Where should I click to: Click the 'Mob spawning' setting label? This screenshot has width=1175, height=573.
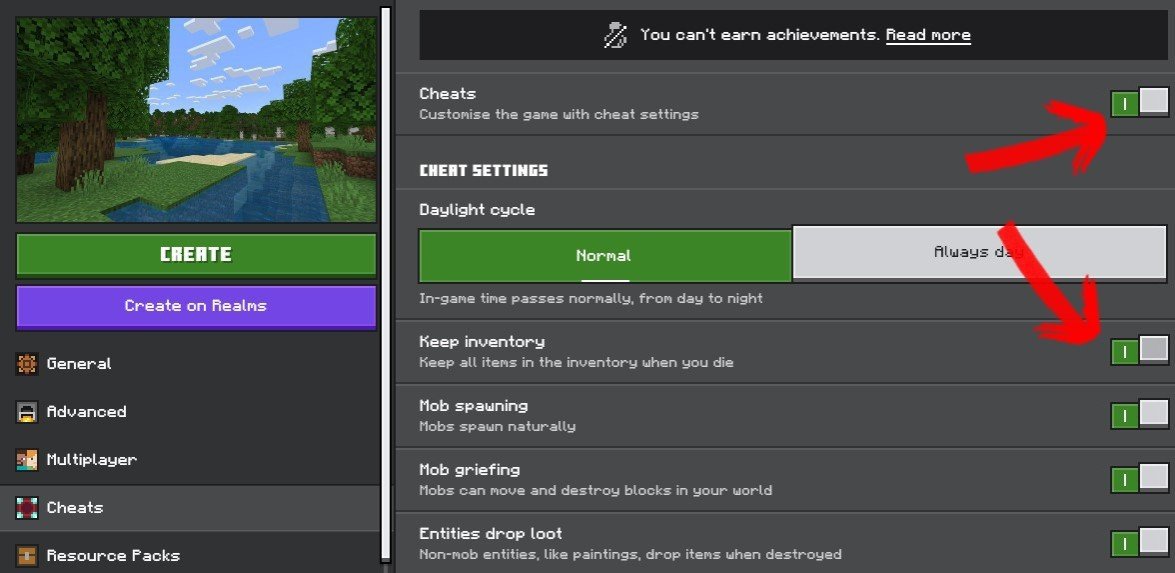(474, 406)
